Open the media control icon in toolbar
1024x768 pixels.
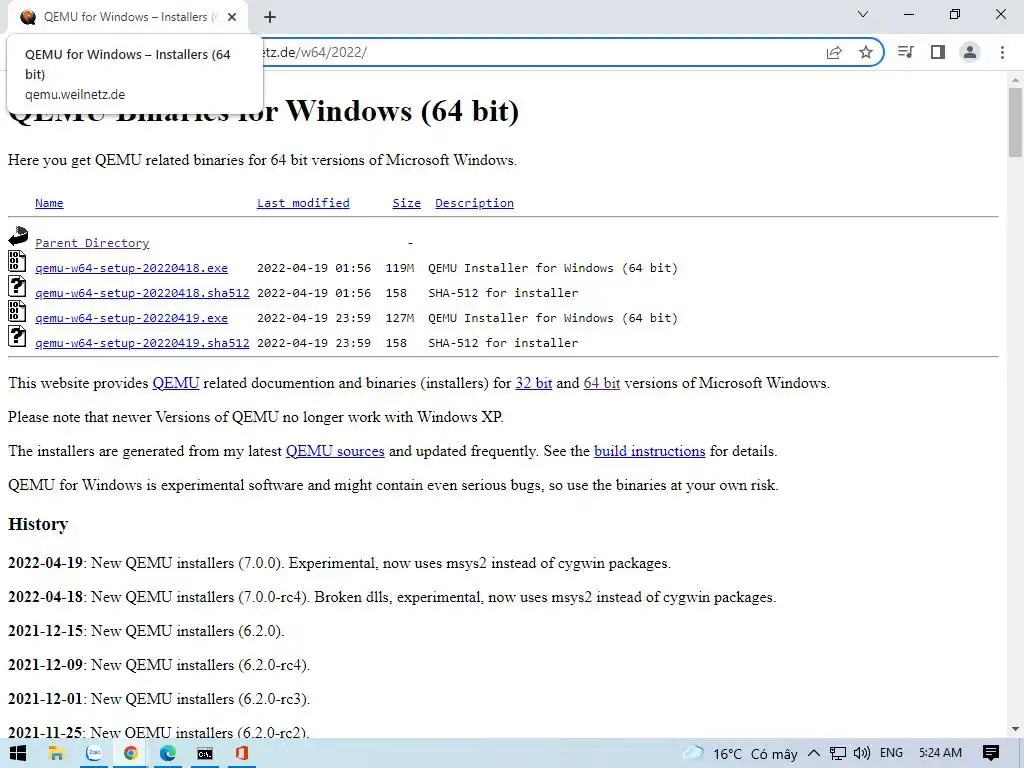pos(906,52)
